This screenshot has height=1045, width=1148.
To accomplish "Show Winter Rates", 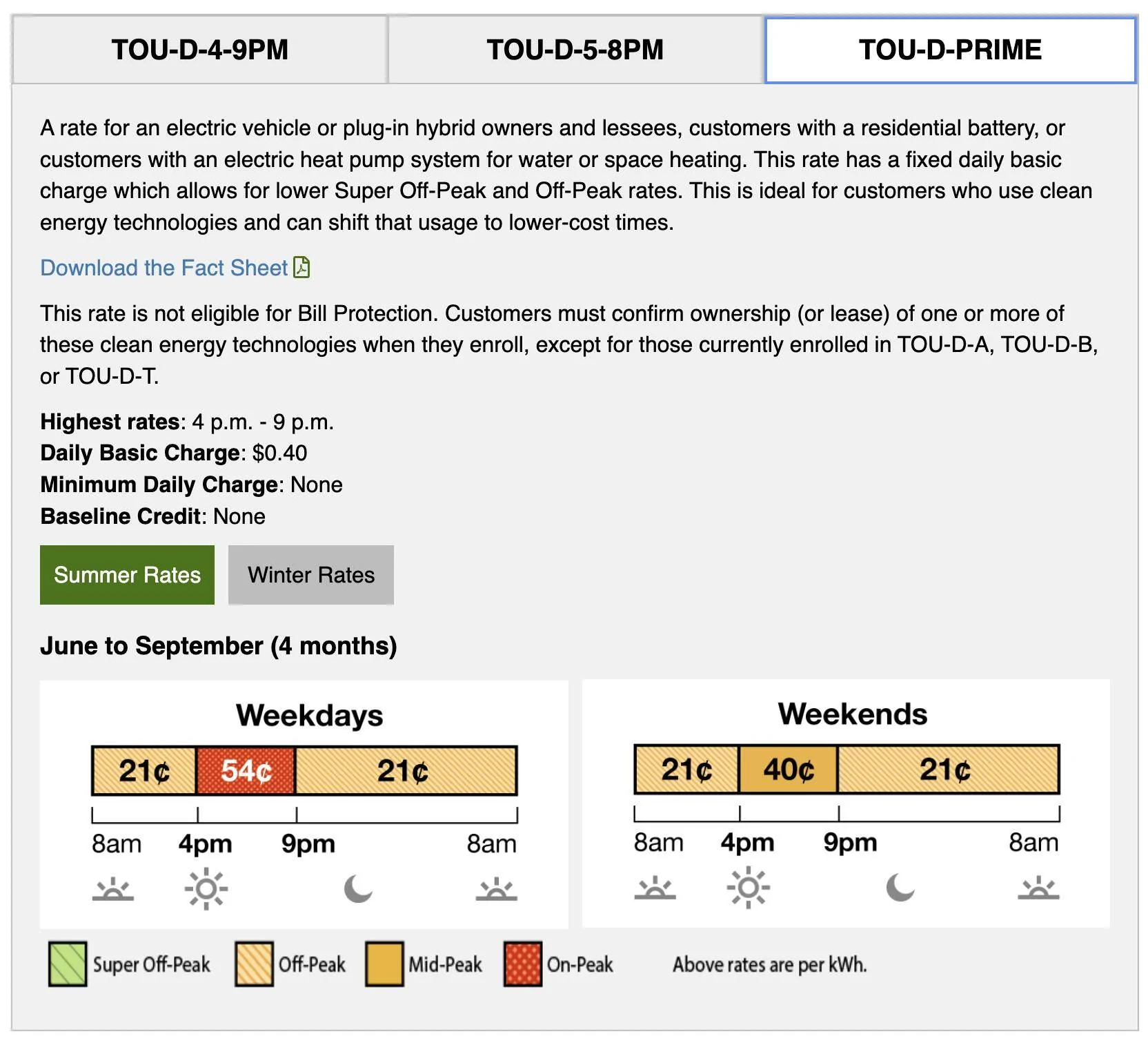I will (311, 575).
